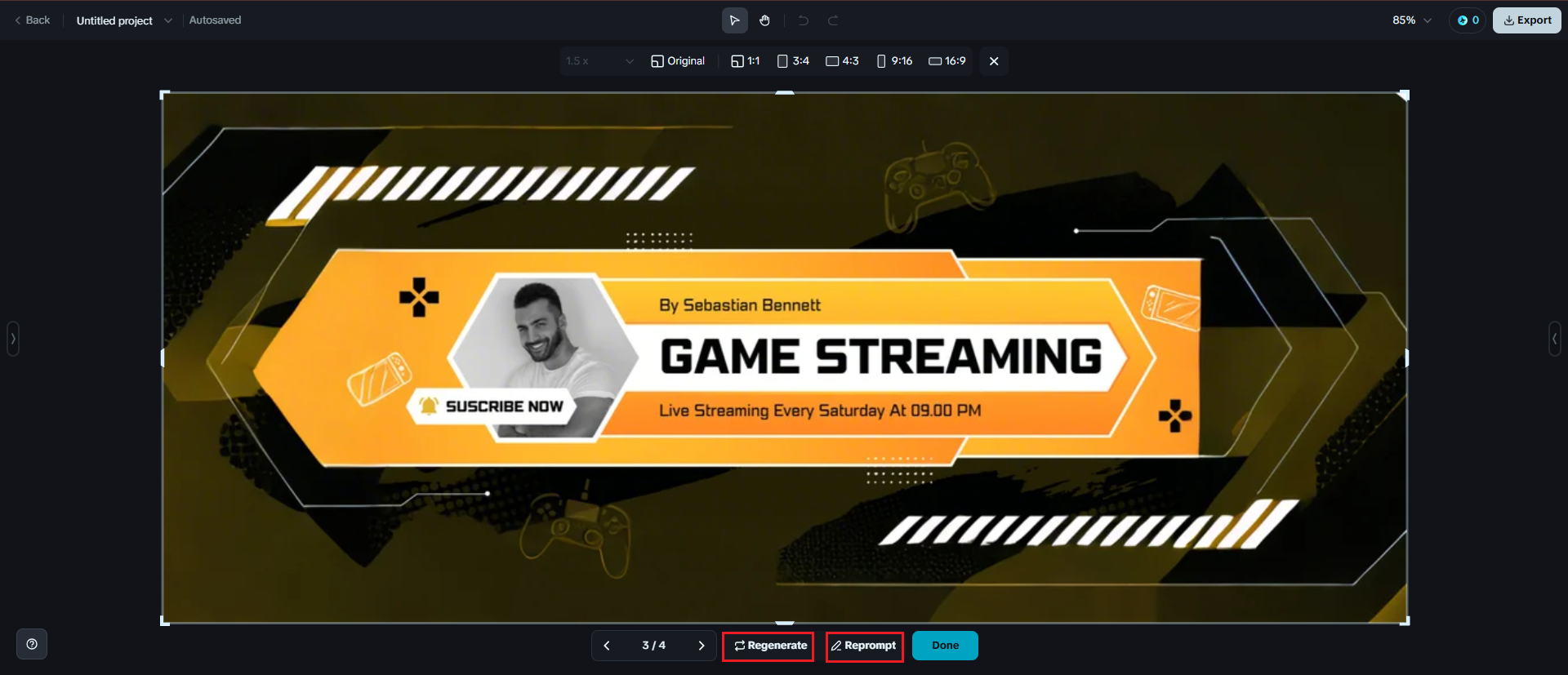Click the Autosaved status label
Viewport: 1568px width, 675px height.
click(x=215, y=20)
